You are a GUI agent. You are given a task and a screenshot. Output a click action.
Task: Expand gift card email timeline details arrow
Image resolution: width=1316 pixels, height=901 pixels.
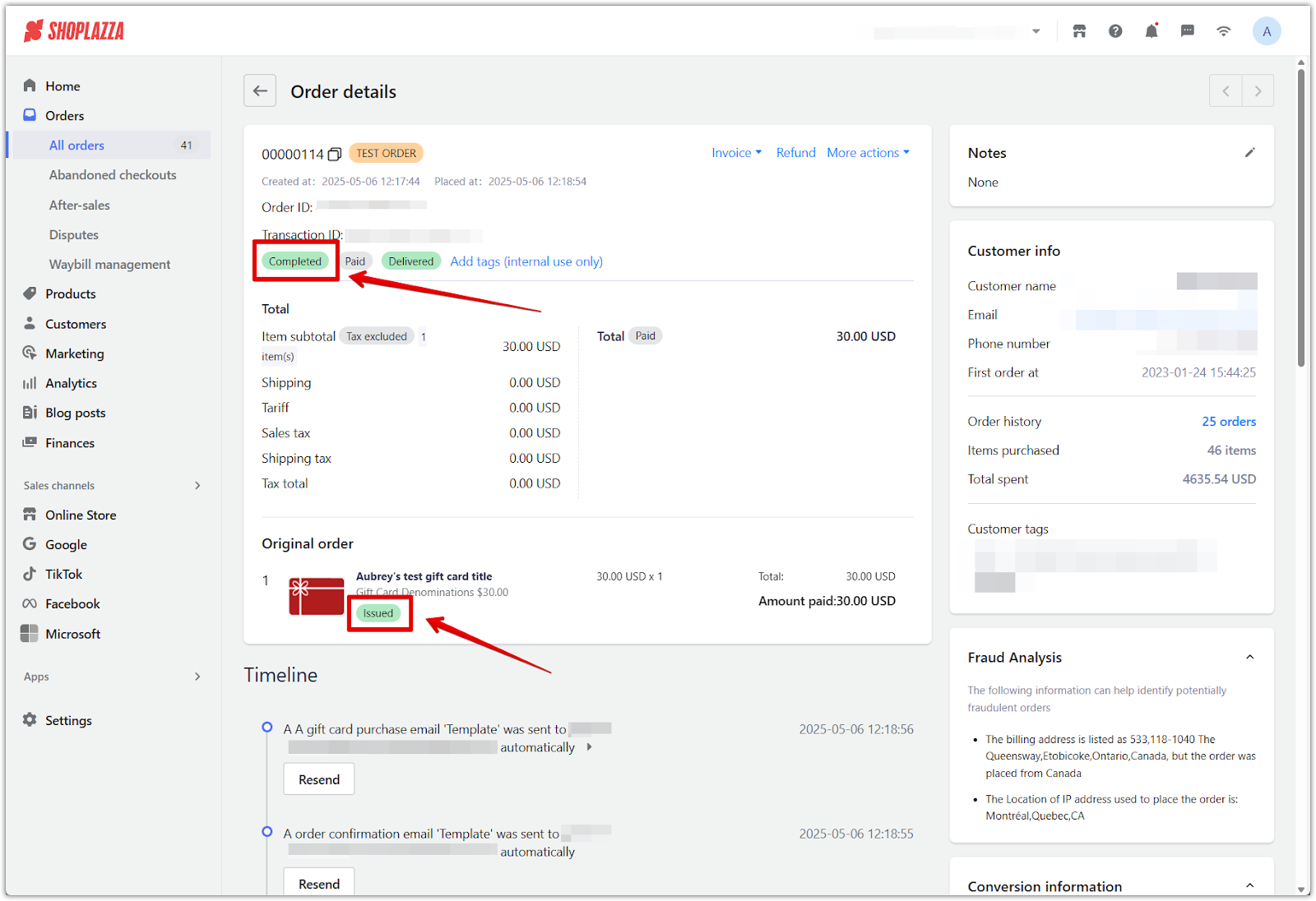point(589,747)
